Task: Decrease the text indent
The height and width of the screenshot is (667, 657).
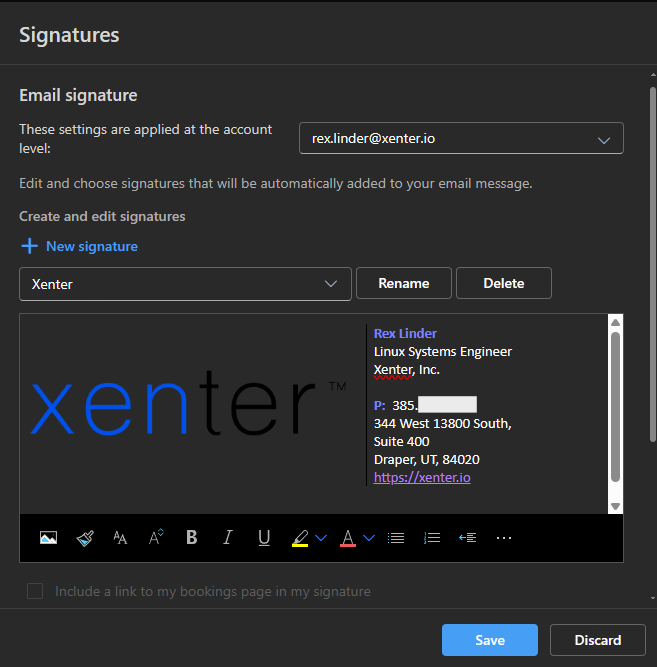Action: [x=467, y=538]
